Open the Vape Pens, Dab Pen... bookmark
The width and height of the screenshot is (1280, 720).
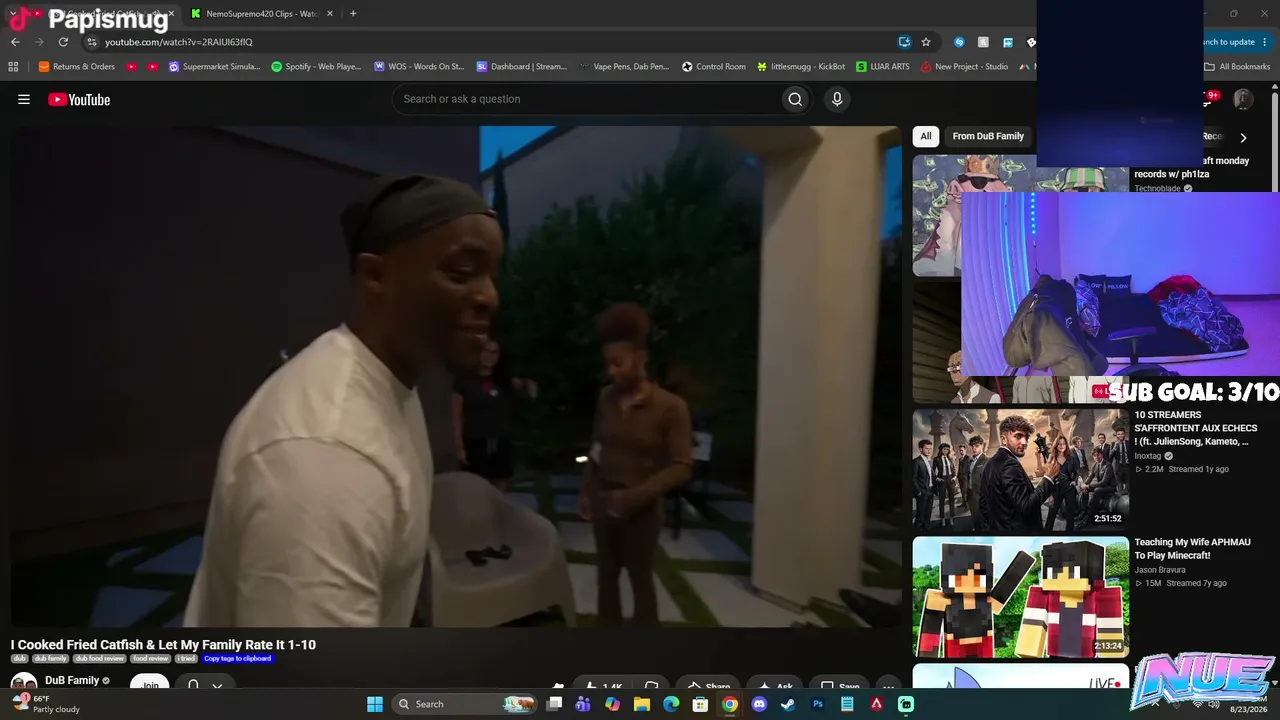click(x=624, y=67)
